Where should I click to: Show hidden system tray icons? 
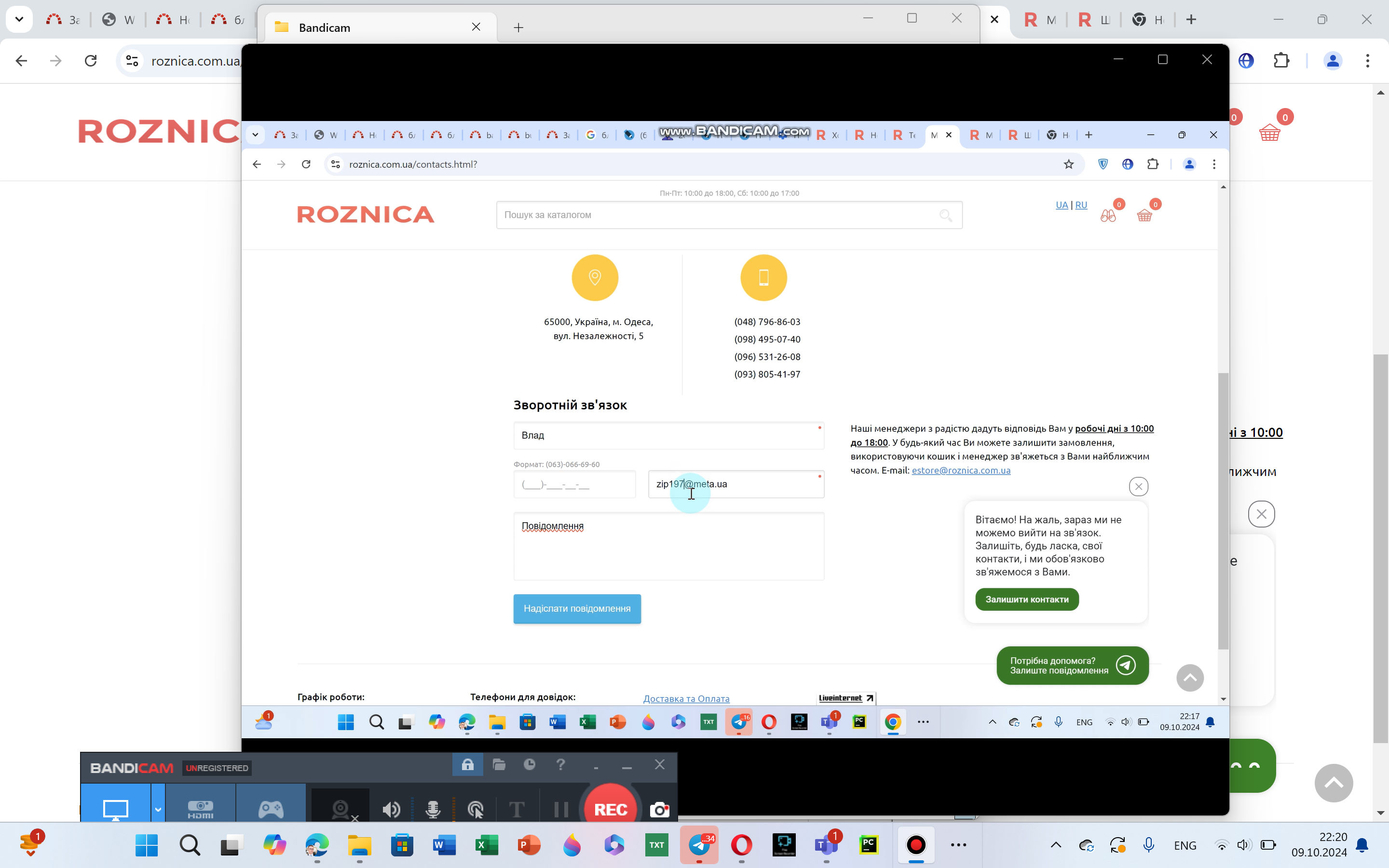tap(1056, 844)
